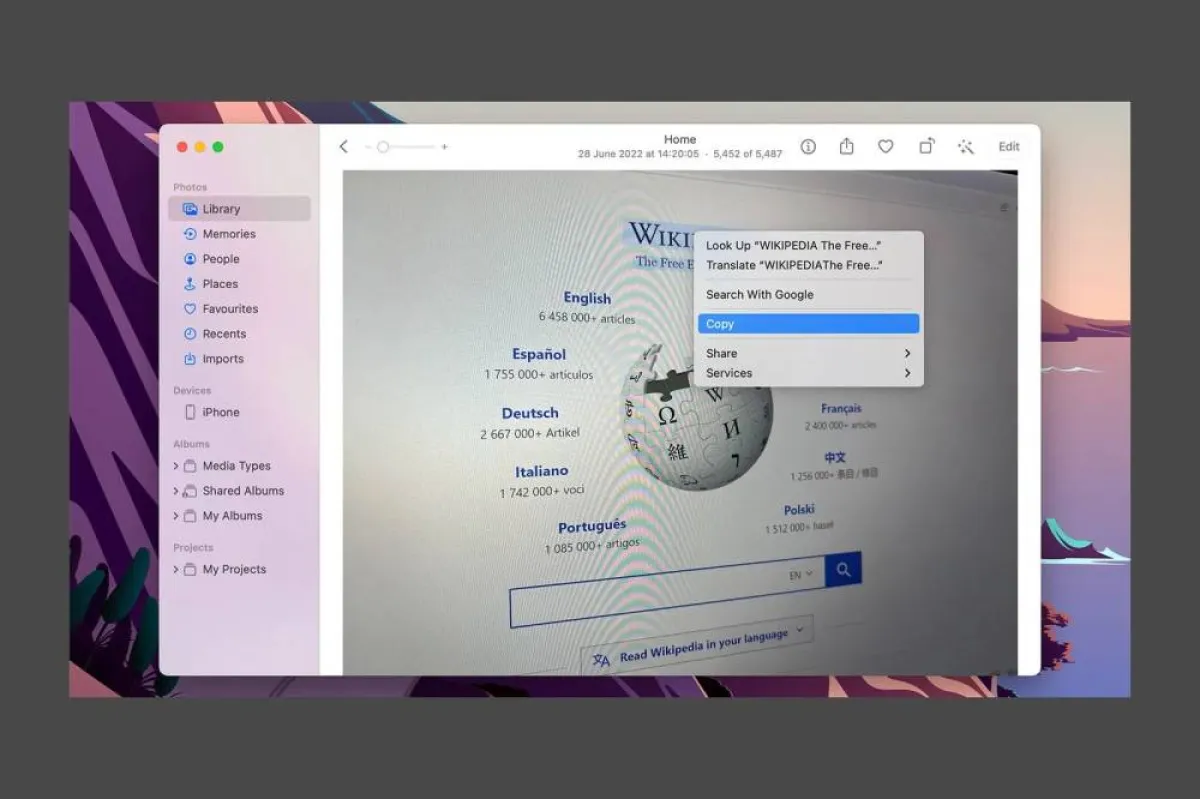Apply Auto Enhance with magic wand icon
Image resolution: width=1200 pixels, height=799 pixels.
tap(965, 147)
